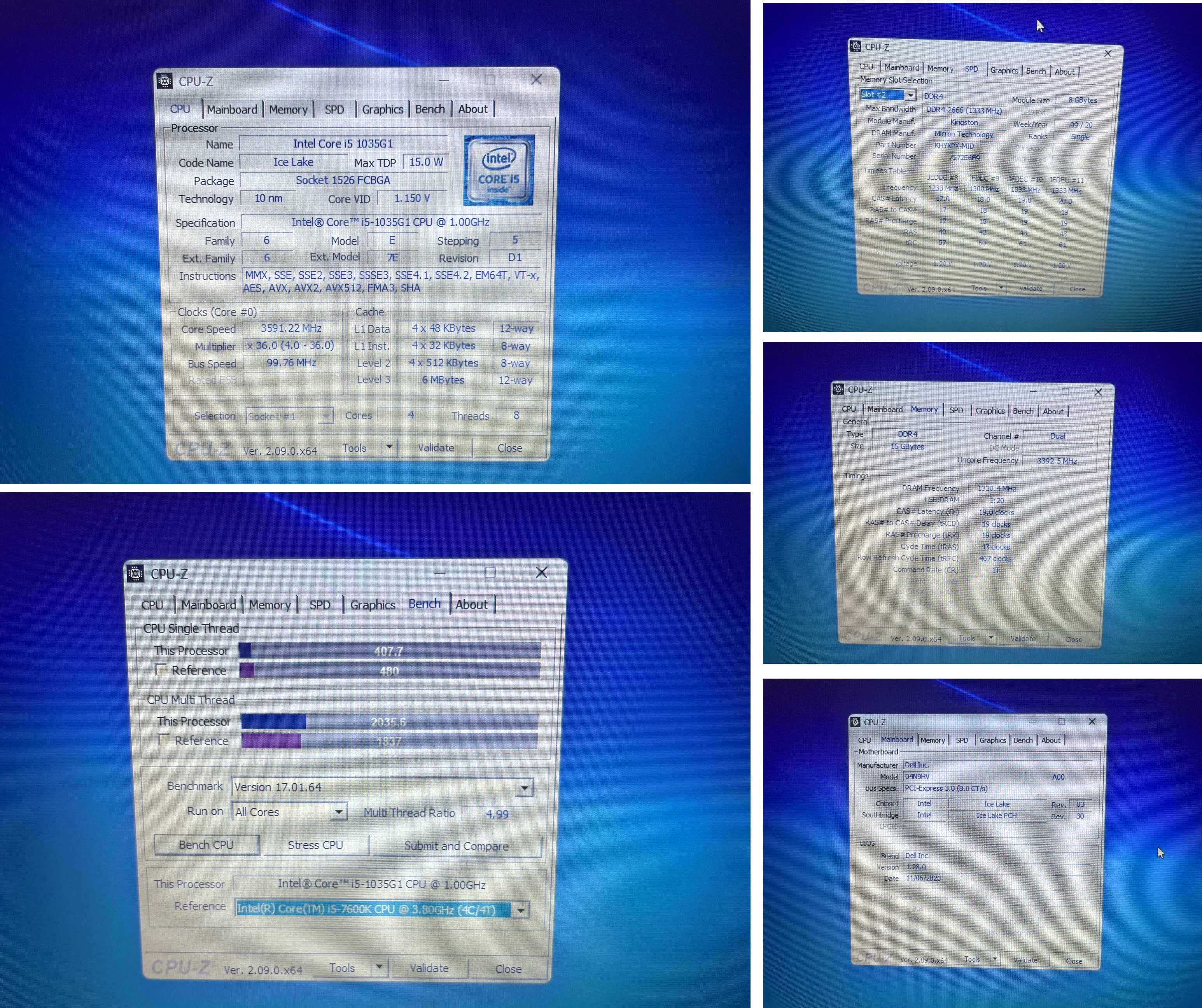
Task: Open the About tab in the Bench window
Action: [x=472, y=604]
